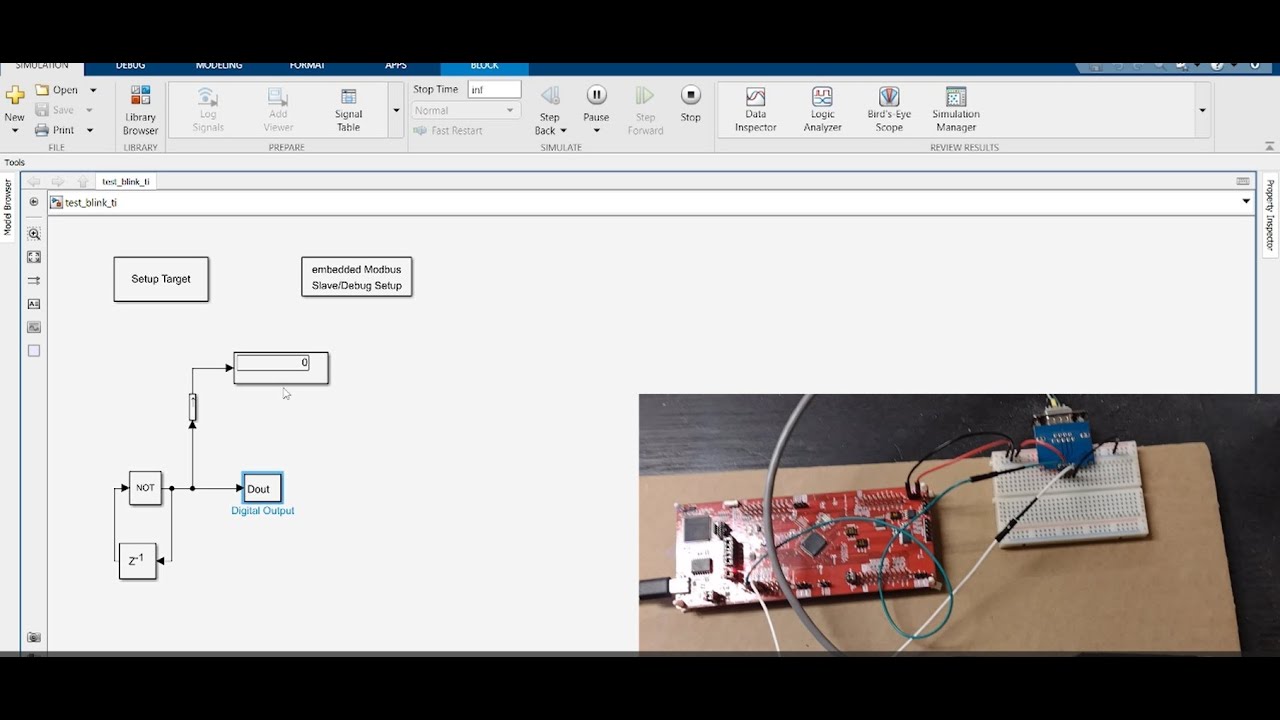Add an annotation with the text icon
This screenshot has height=720, width=1280.
34,304
